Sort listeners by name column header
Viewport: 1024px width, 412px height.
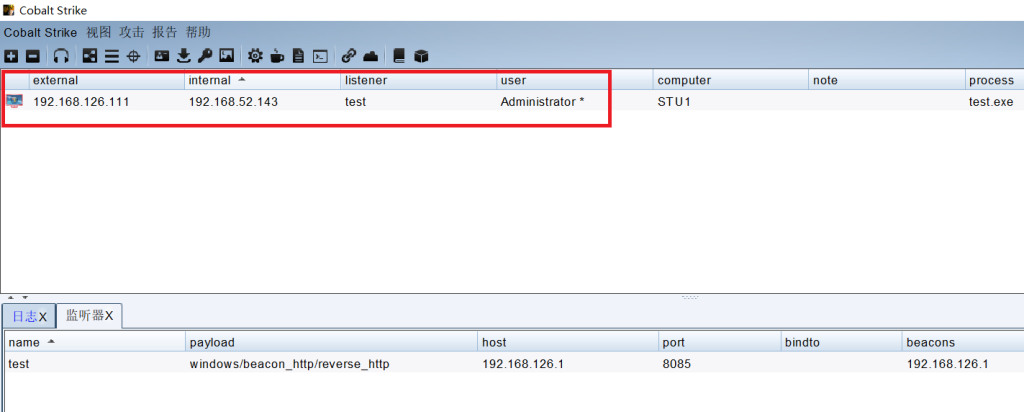pyautogui.click(x=90, y=342)
